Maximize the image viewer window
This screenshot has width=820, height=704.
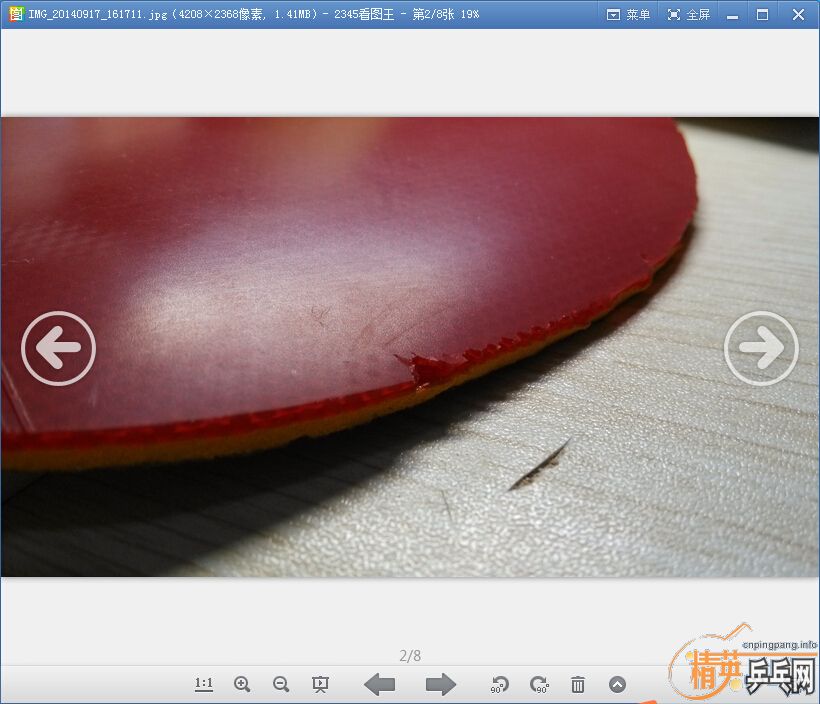point(763,14)
